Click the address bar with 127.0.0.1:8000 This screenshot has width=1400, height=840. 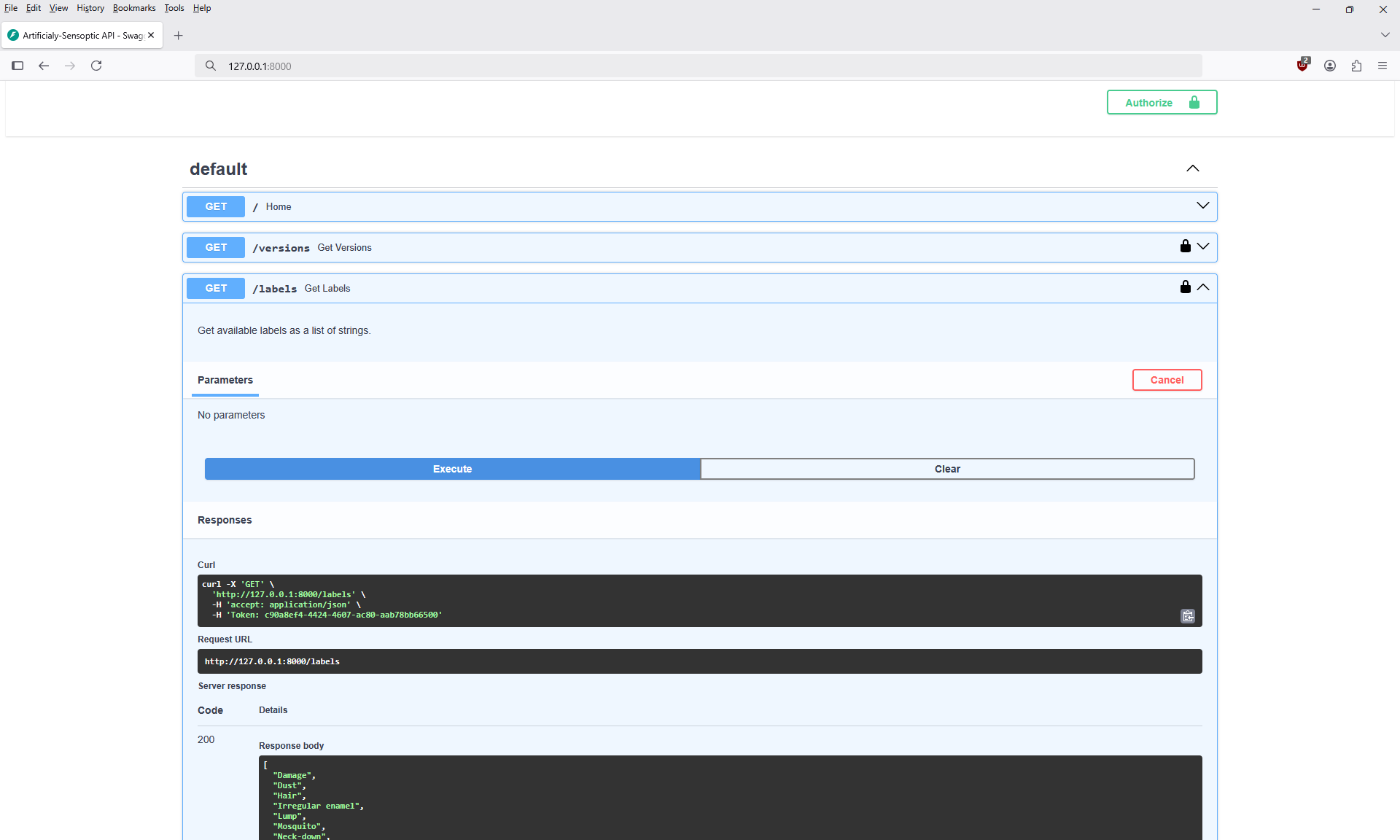coord(698,66)
